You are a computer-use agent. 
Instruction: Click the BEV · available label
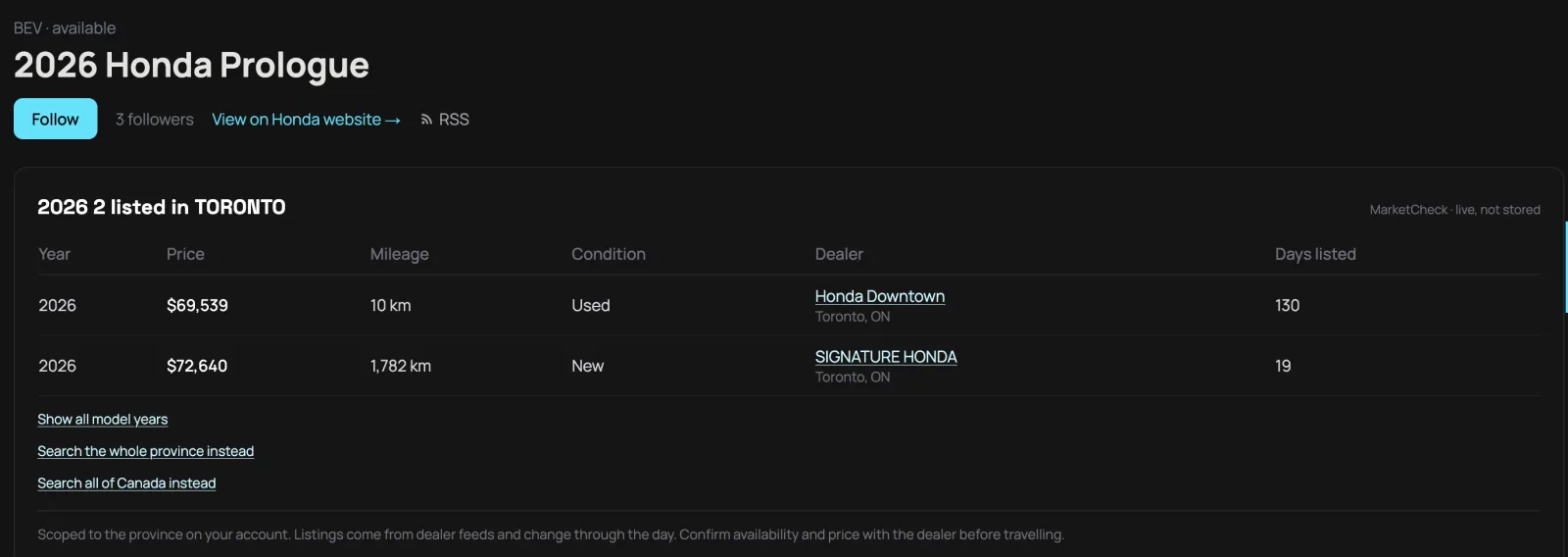coord(65,28)
